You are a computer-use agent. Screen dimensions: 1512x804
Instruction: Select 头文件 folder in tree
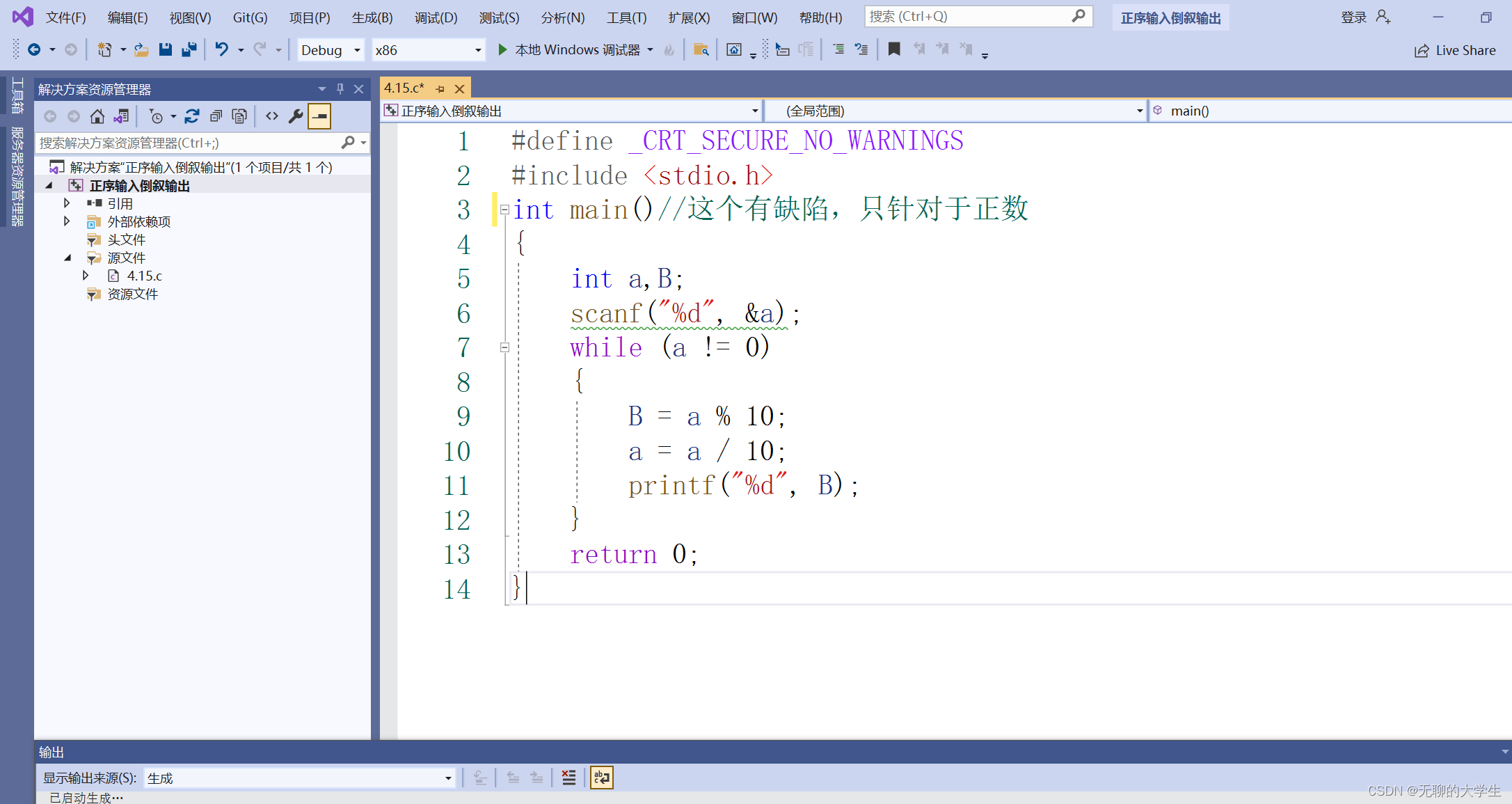(126, 239)
